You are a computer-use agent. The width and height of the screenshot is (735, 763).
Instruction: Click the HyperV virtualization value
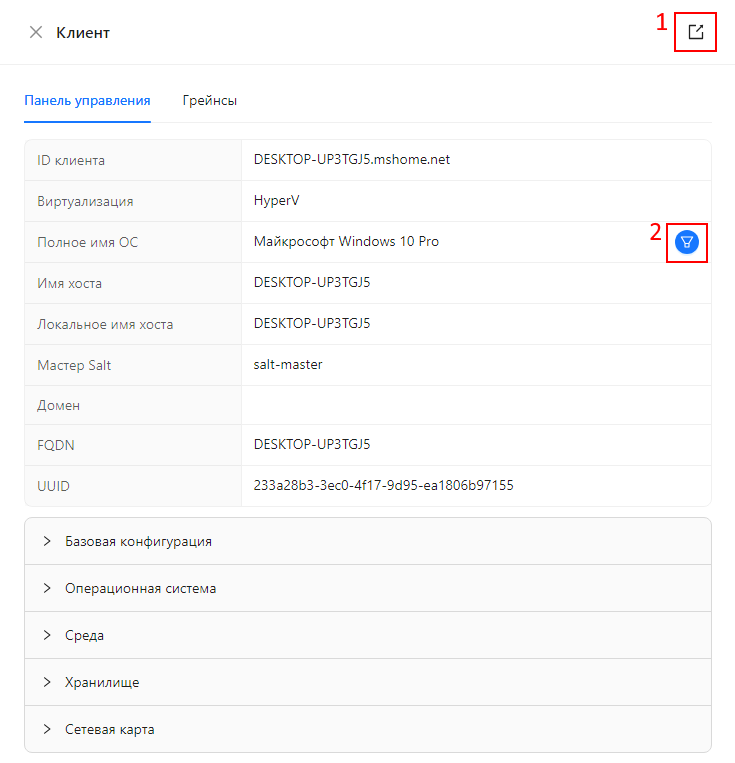pyautogui.click(x=277, y=201)
